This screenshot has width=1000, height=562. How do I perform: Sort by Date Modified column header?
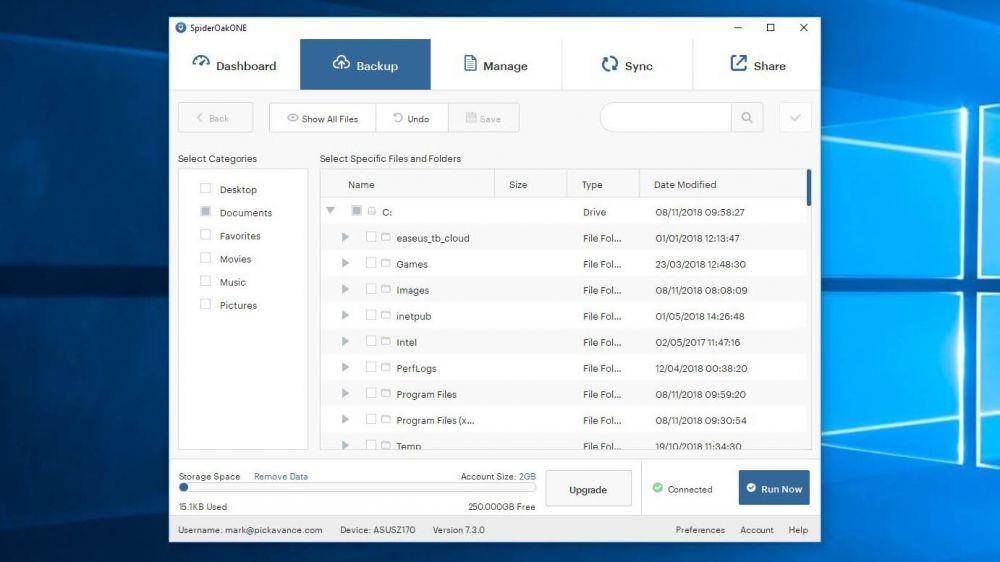click(x=723, y=184)
